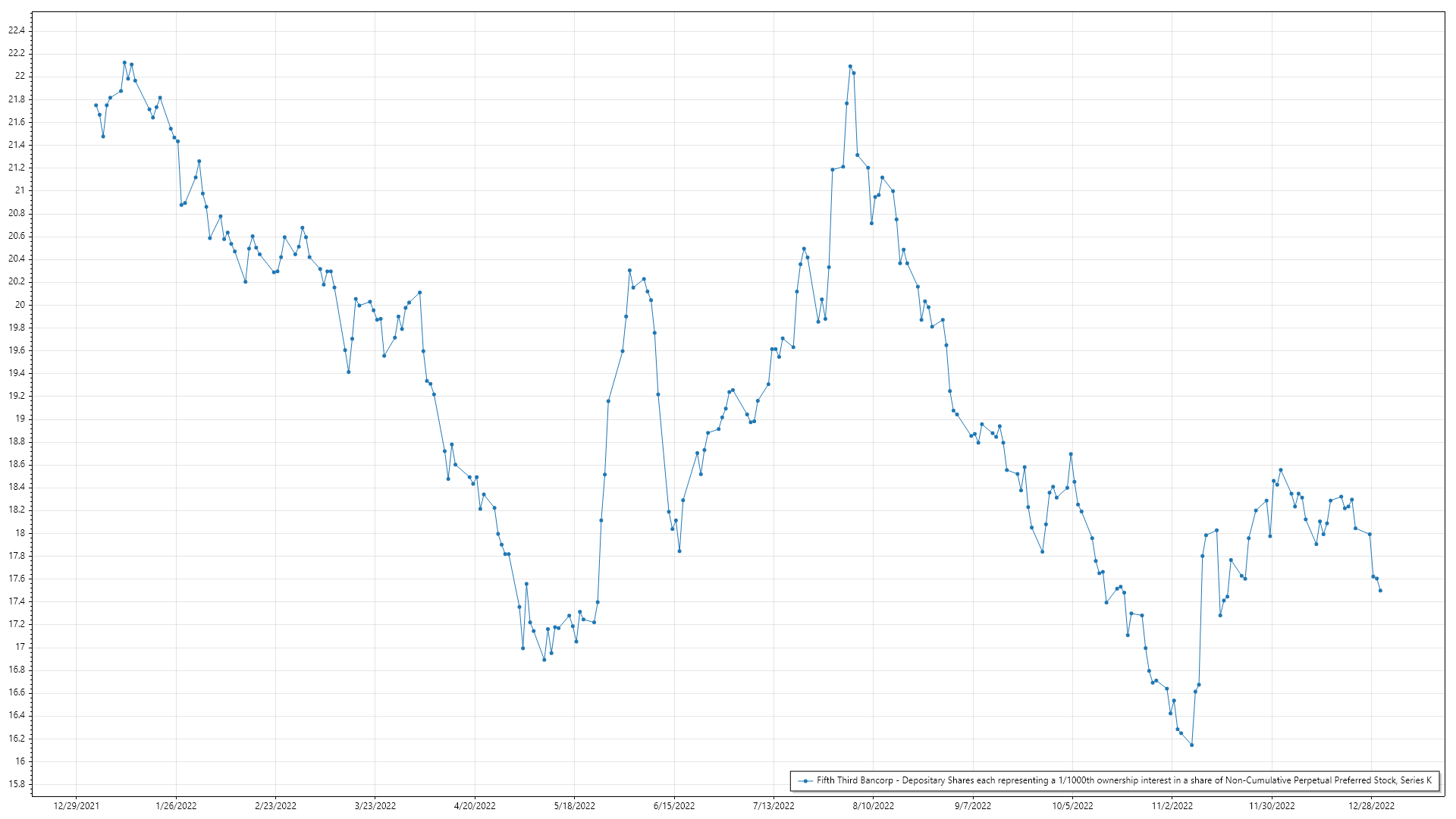
Task: Click the lowest data point near 16.15
Action: tap(1191, 745)
